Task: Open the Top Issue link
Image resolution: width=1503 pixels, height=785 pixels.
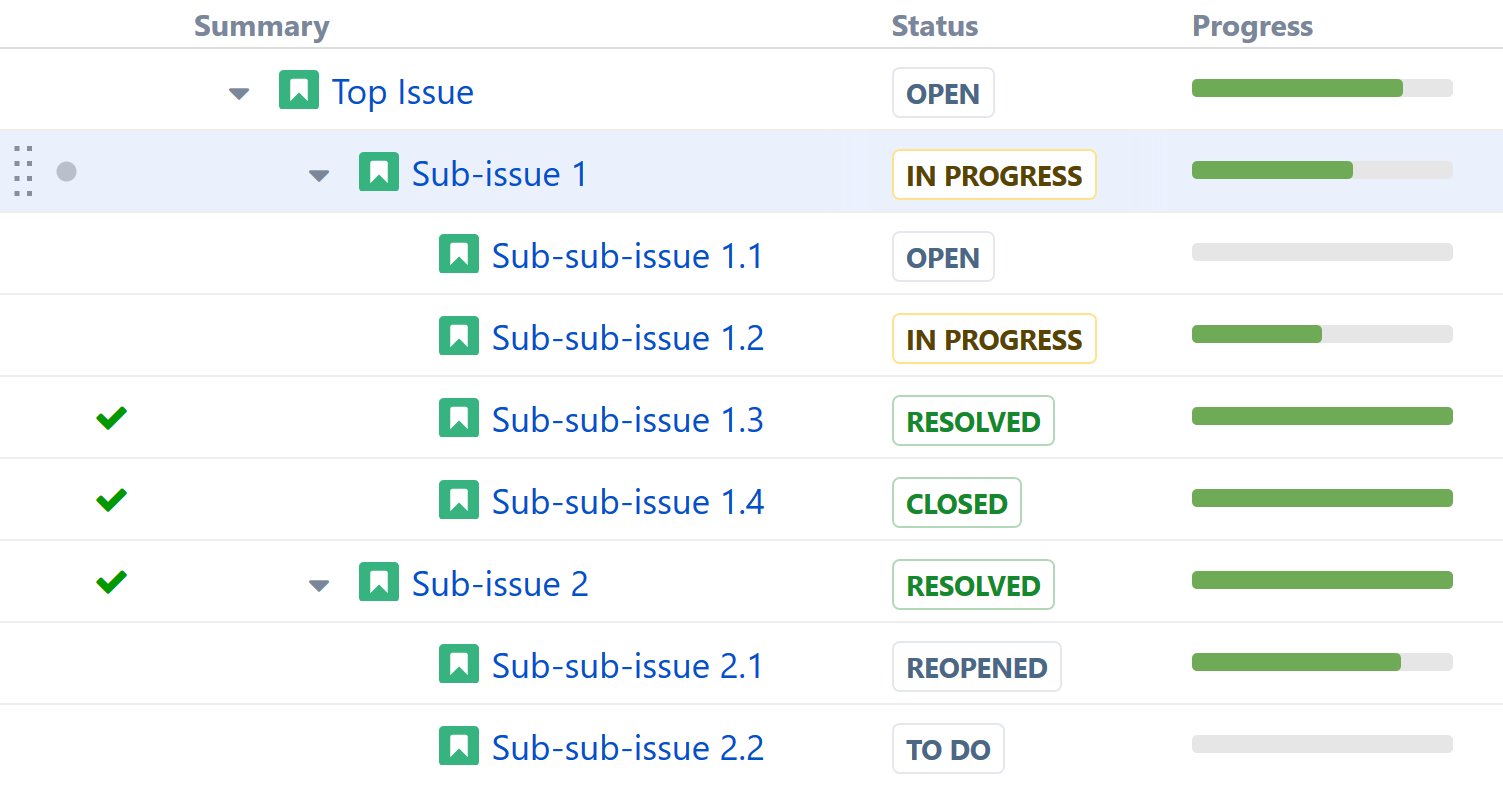Action: click(x=401, y=91)
